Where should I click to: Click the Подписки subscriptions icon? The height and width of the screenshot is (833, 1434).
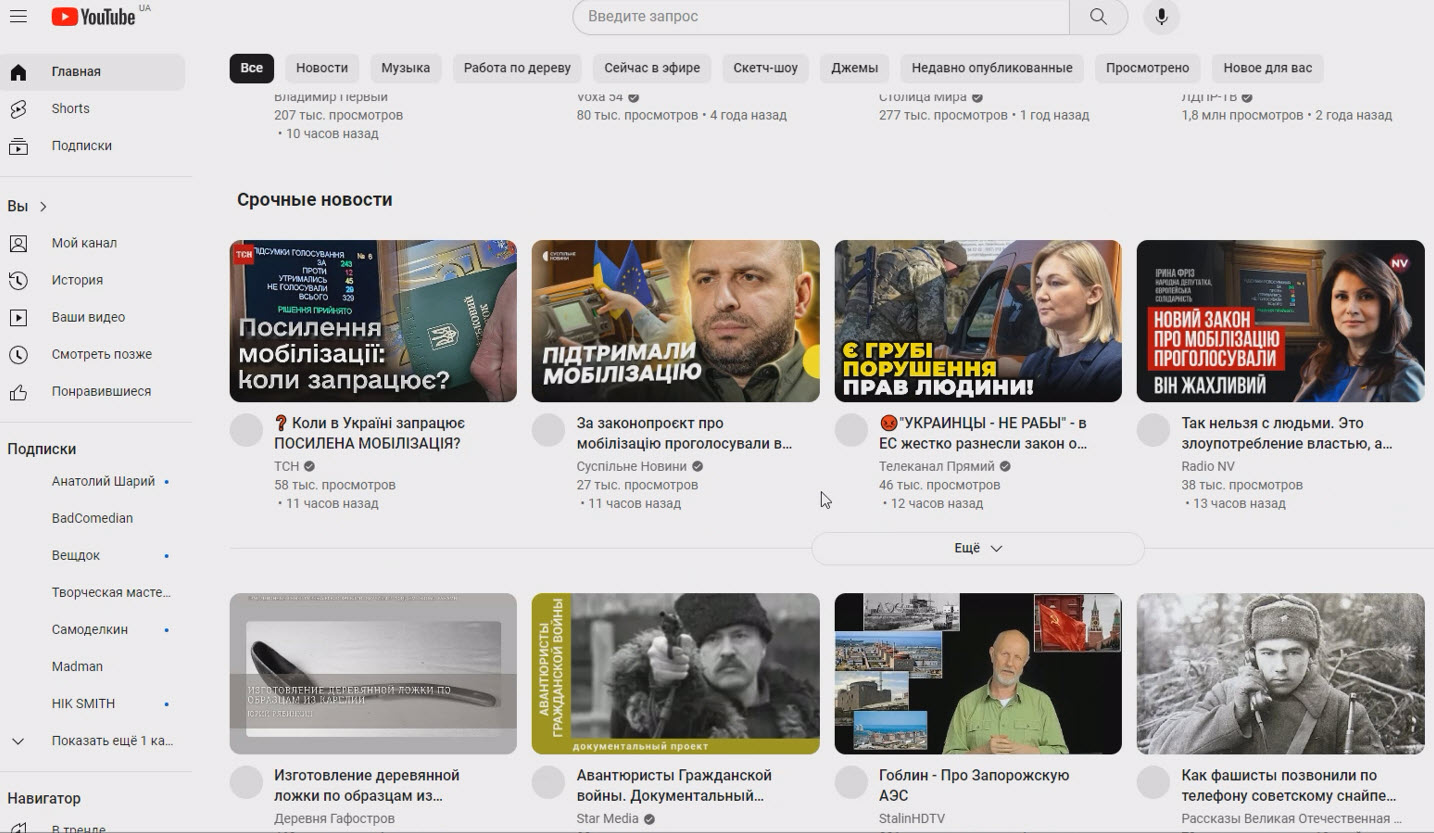18,146
